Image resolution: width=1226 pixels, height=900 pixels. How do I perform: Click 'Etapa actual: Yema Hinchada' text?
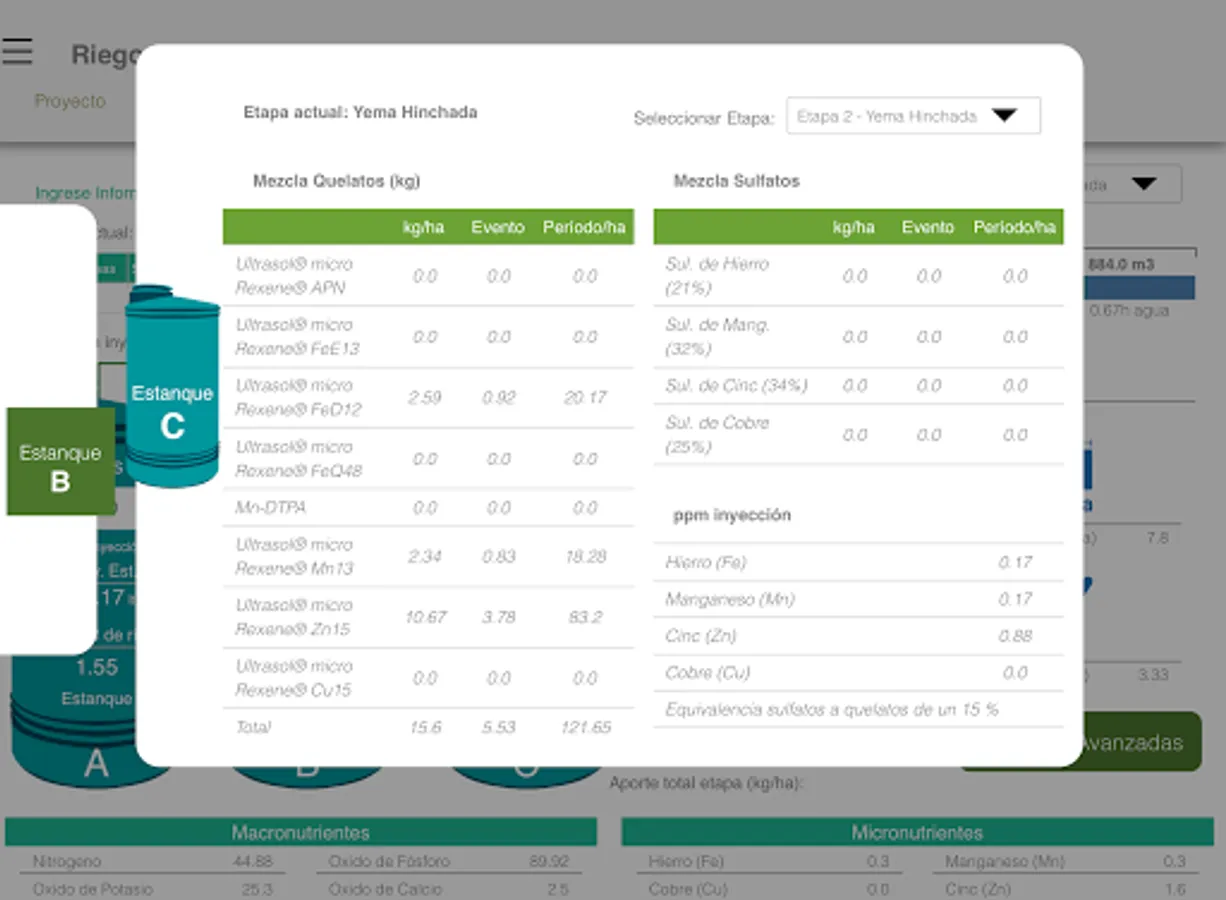(360, 112)
